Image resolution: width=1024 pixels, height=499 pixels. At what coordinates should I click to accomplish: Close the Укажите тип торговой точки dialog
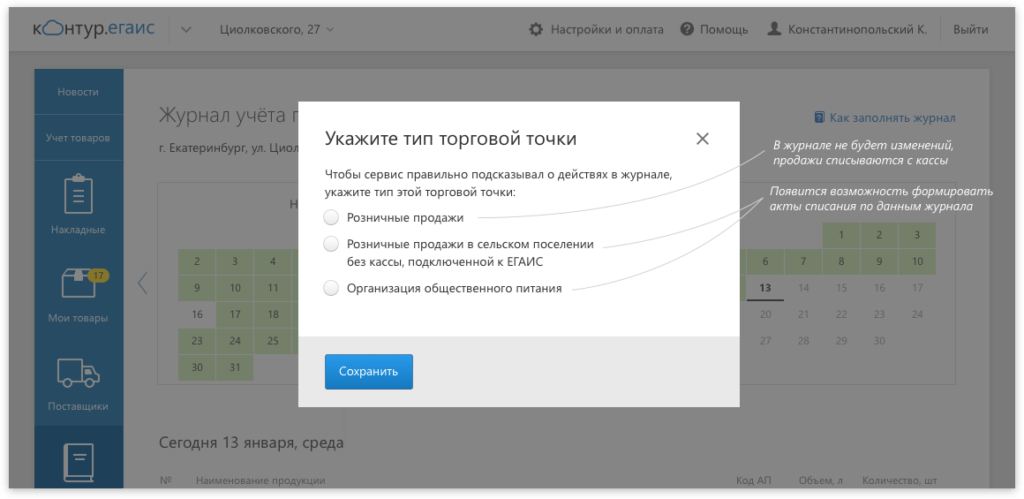click(702, 138)
